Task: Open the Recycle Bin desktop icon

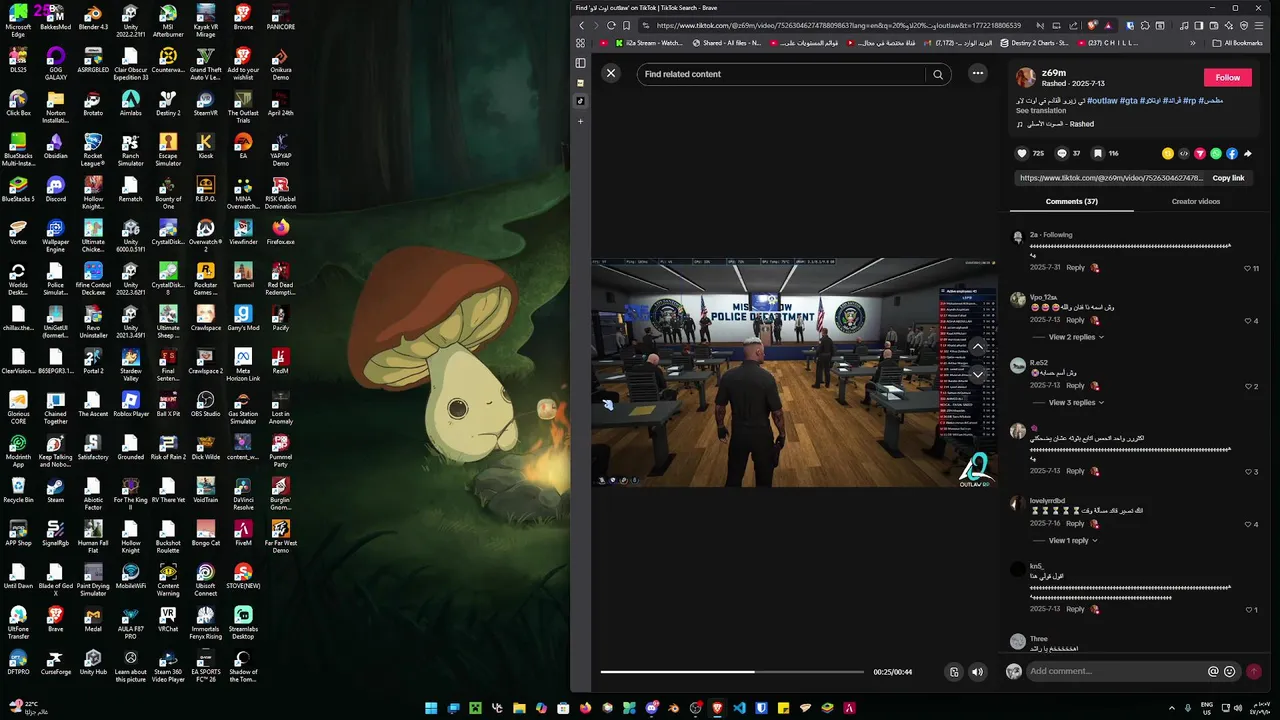Action: click(18, 490)
